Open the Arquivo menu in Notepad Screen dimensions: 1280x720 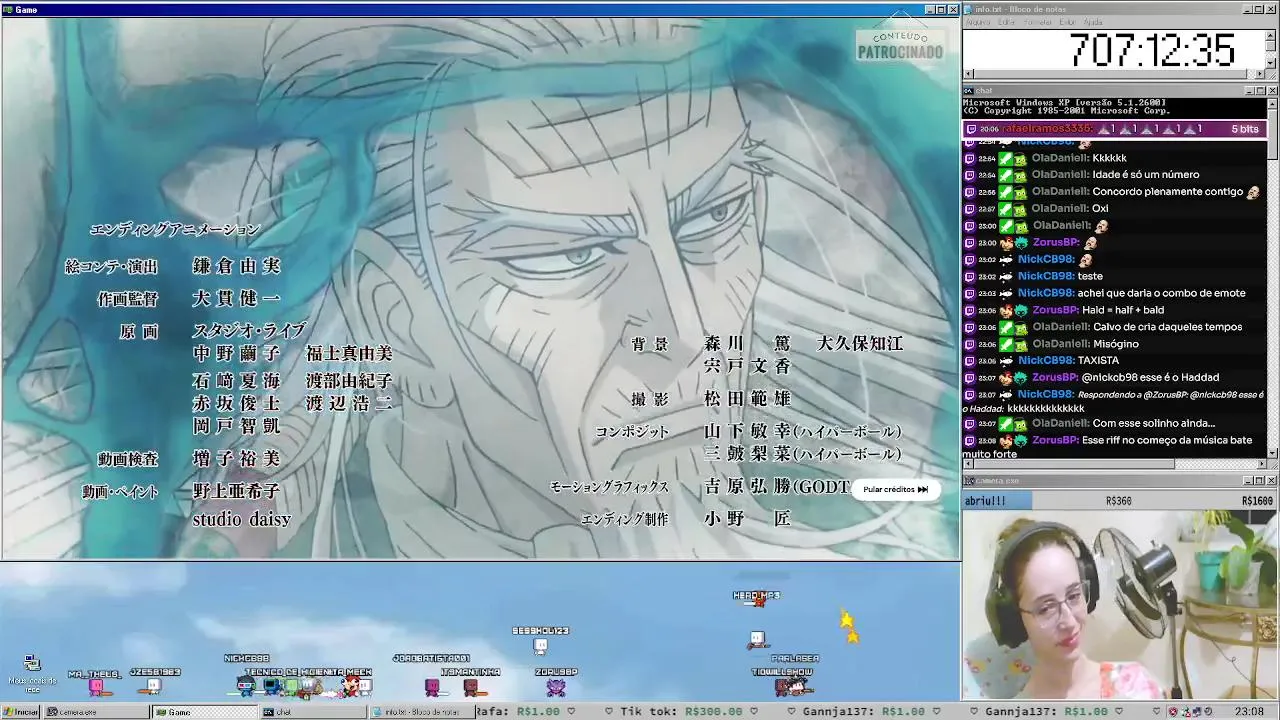pos(978,22)
